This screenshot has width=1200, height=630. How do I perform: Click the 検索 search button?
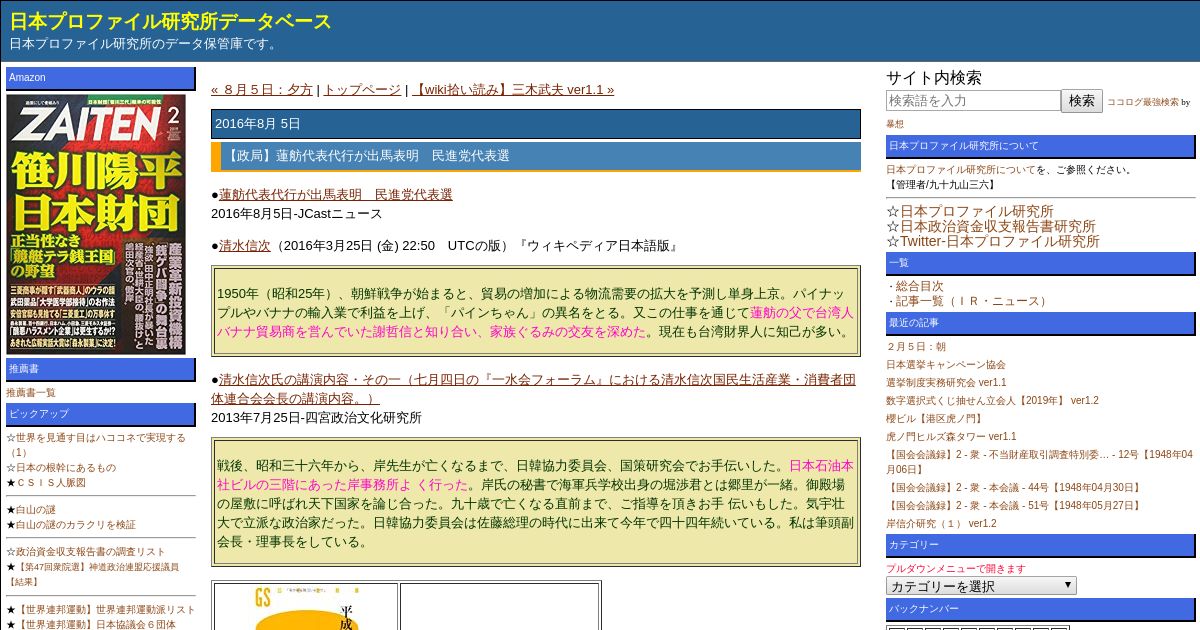click(1082, 101)
